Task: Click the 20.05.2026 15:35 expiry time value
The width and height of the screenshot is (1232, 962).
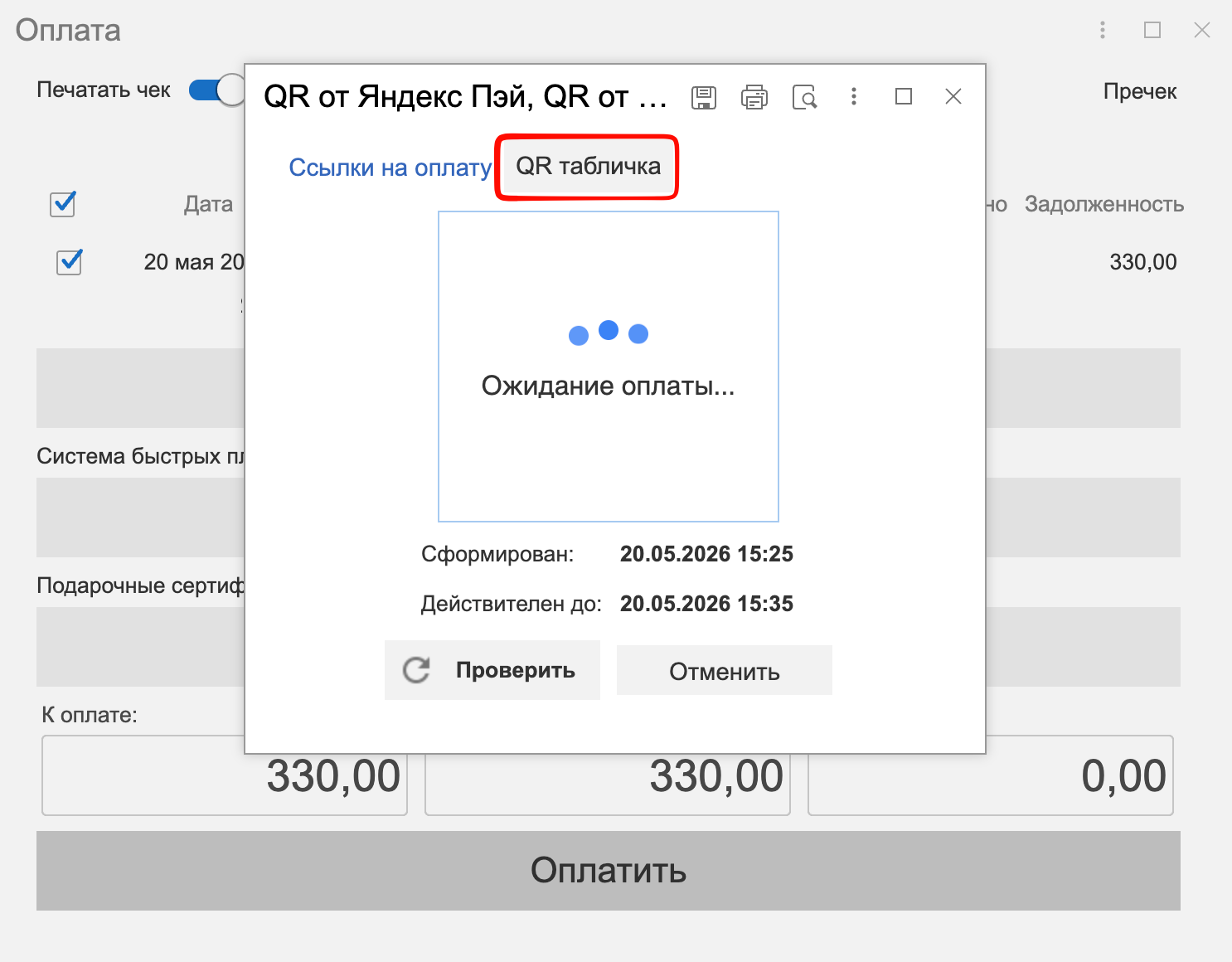Action: 706,604
